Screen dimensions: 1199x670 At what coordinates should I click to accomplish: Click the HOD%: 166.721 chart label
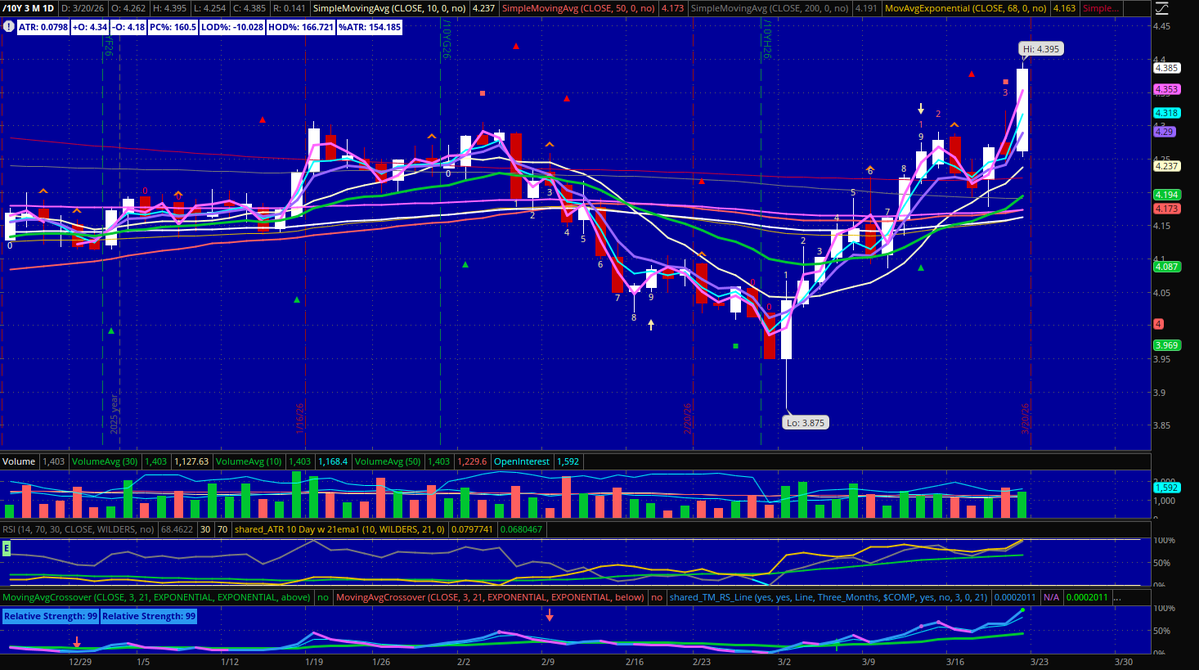301,27
